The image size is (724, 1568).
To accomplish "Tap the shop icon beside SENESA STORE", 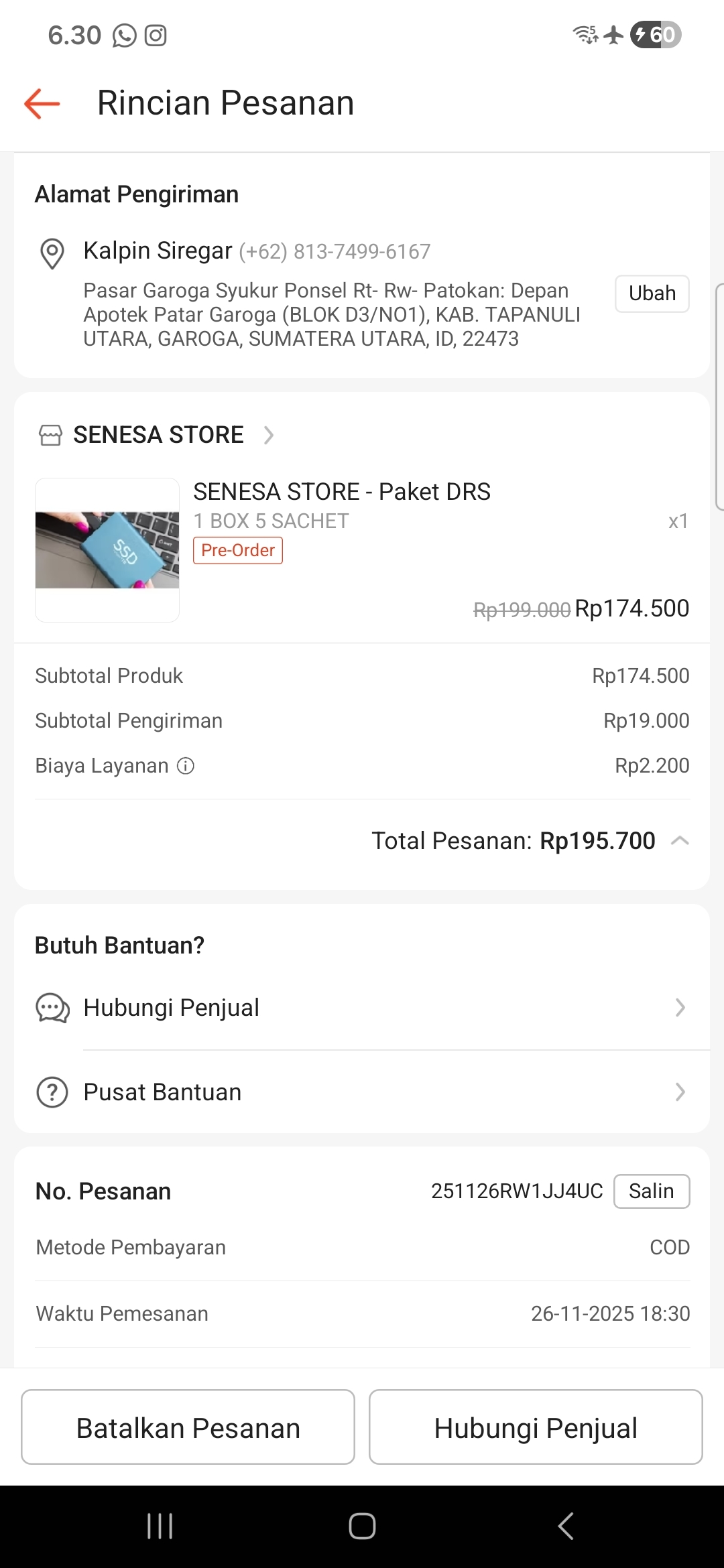I will tap(50, 435).
